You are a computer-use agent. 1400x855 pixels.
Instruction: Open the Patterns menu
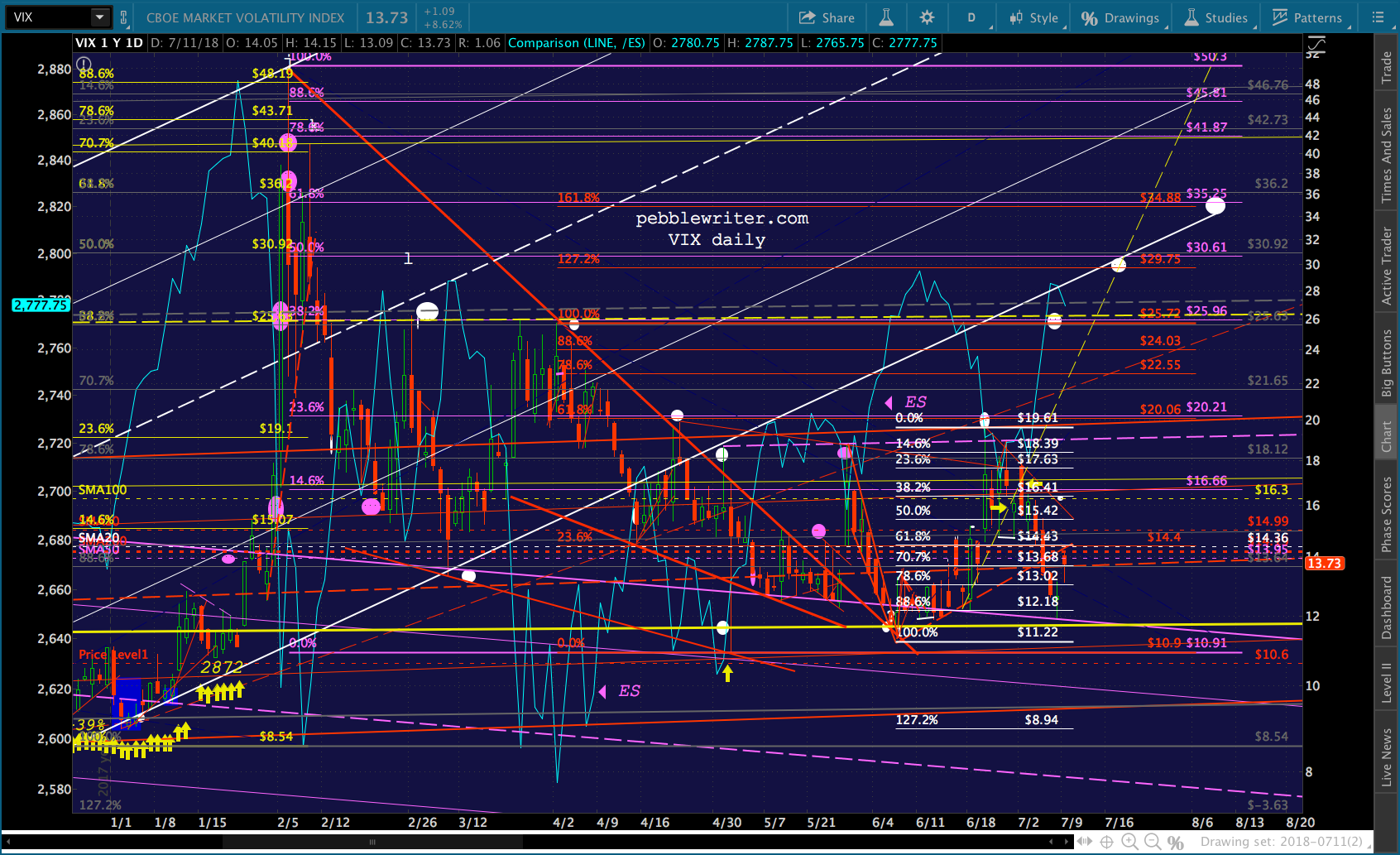(x=1308, y=17)
